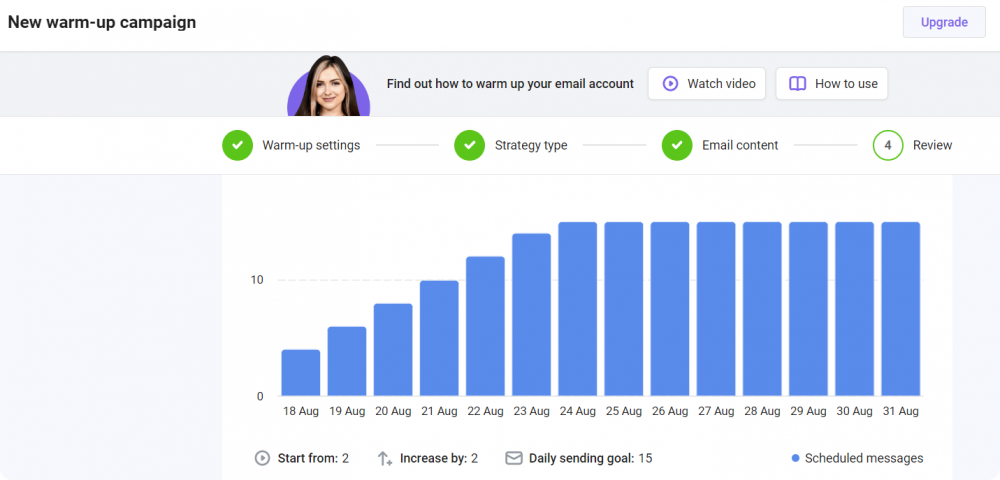Select the 24 Aug chart bar

[x=578, y=309]
